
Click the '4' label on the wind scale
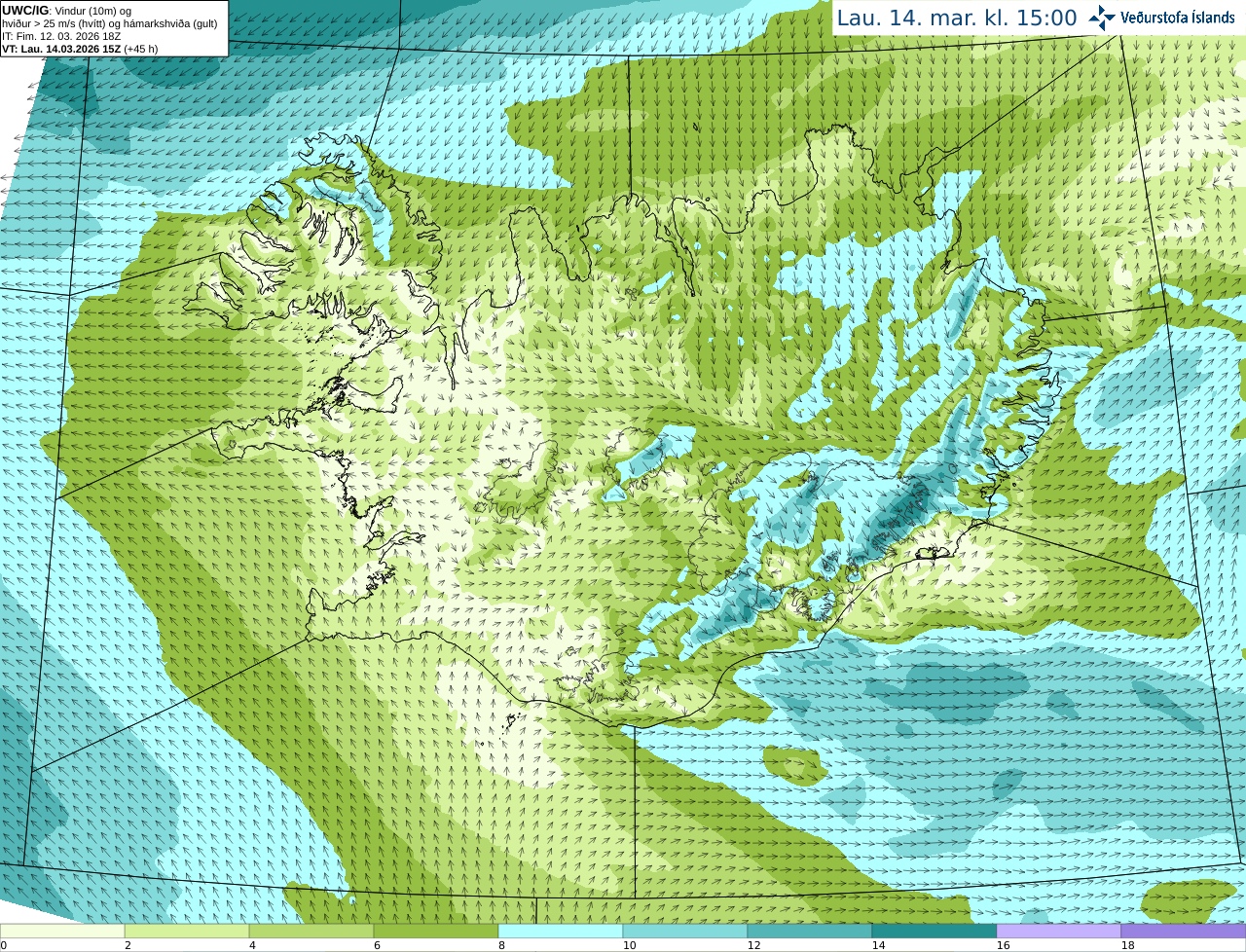[x=252, y=945]
